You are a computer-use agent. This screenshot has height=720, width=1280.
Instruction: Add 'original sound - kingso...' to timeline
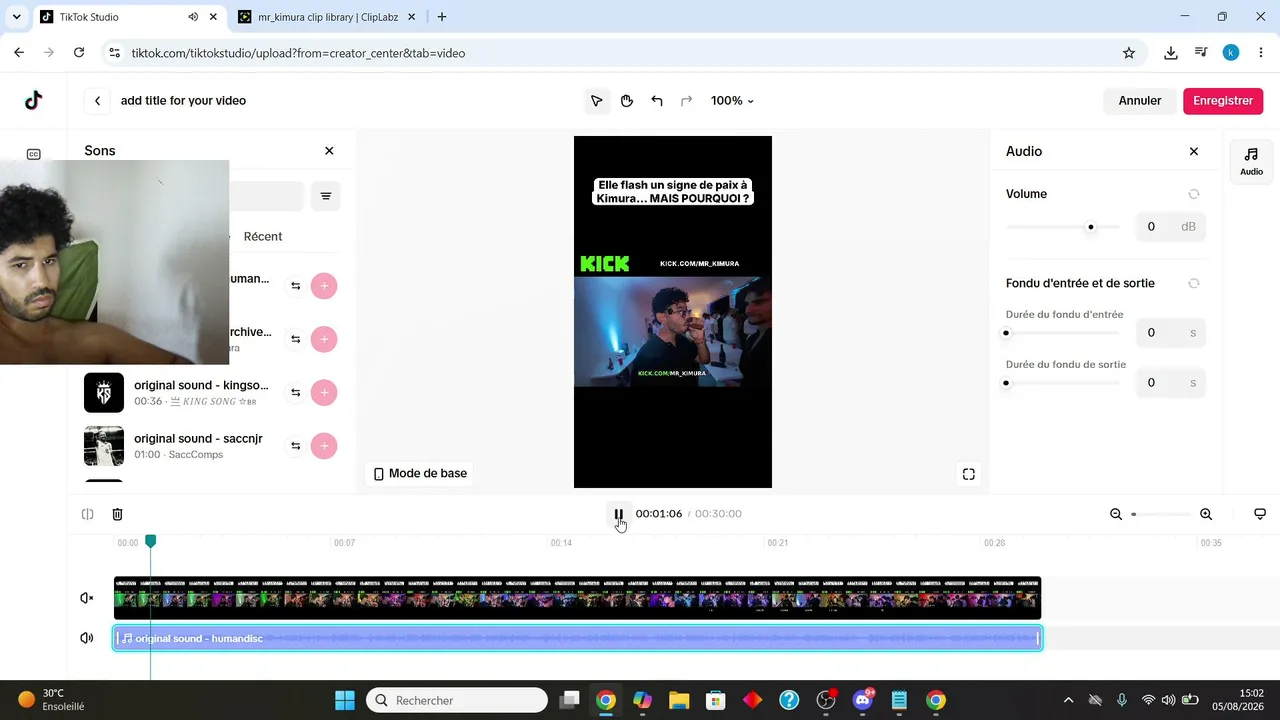point(324,393)
